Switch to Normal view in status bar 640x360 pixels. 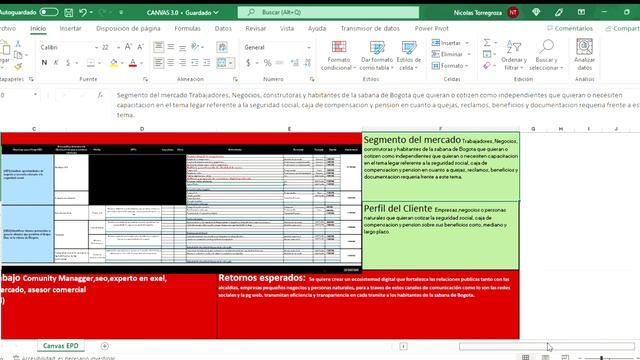[525, 358]
